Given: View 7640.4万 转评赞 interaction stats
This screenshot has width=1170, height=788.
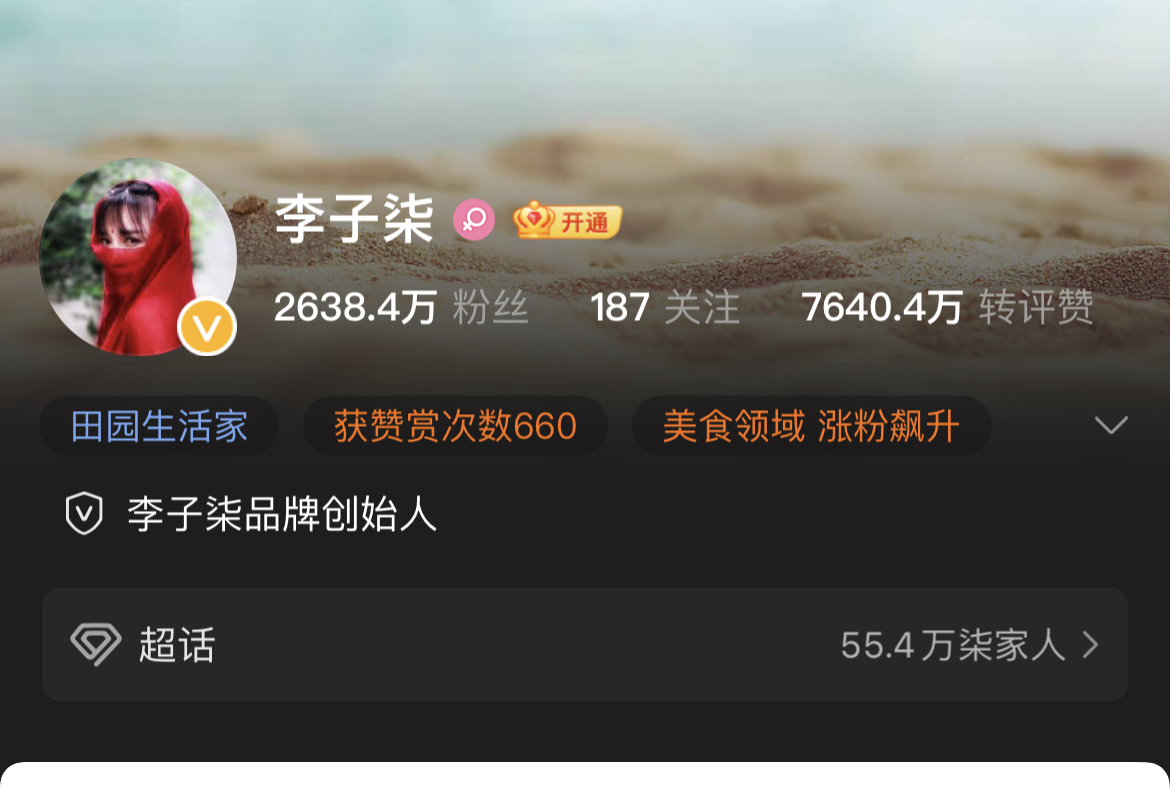Looking at the screenshot, I should [x=948, y=307].
